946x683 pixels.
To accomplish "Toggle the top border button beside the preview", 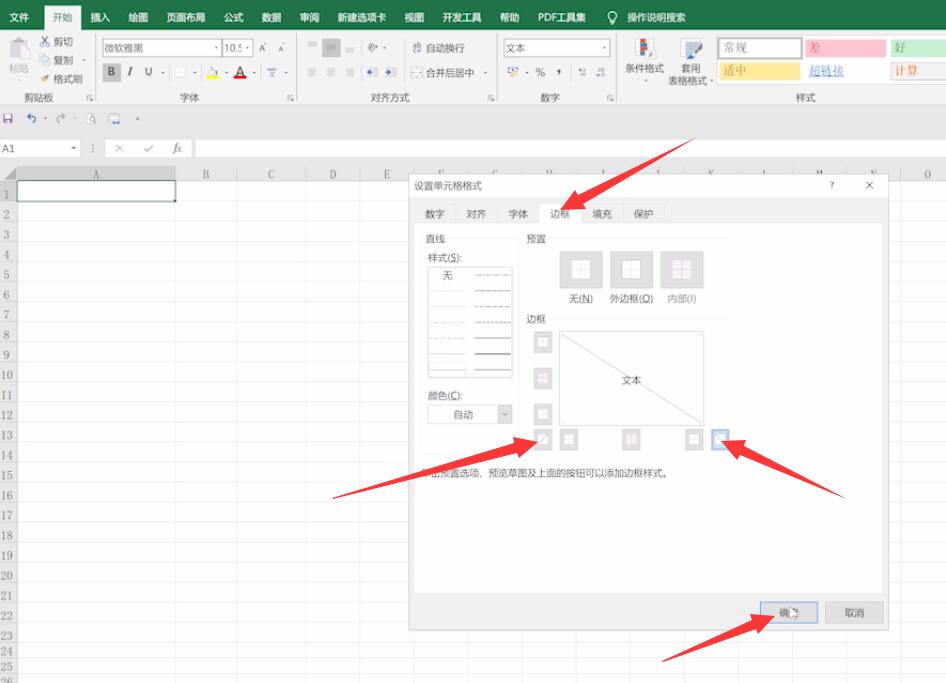I will point(542,342).
